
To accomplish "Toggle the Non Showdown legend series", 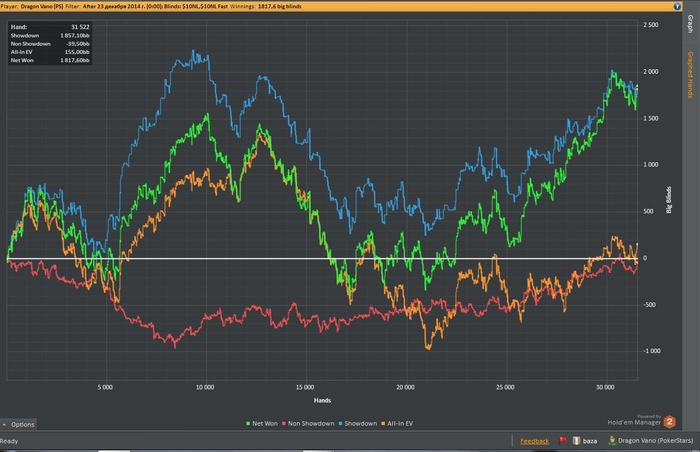I will (x=308, y=423).
